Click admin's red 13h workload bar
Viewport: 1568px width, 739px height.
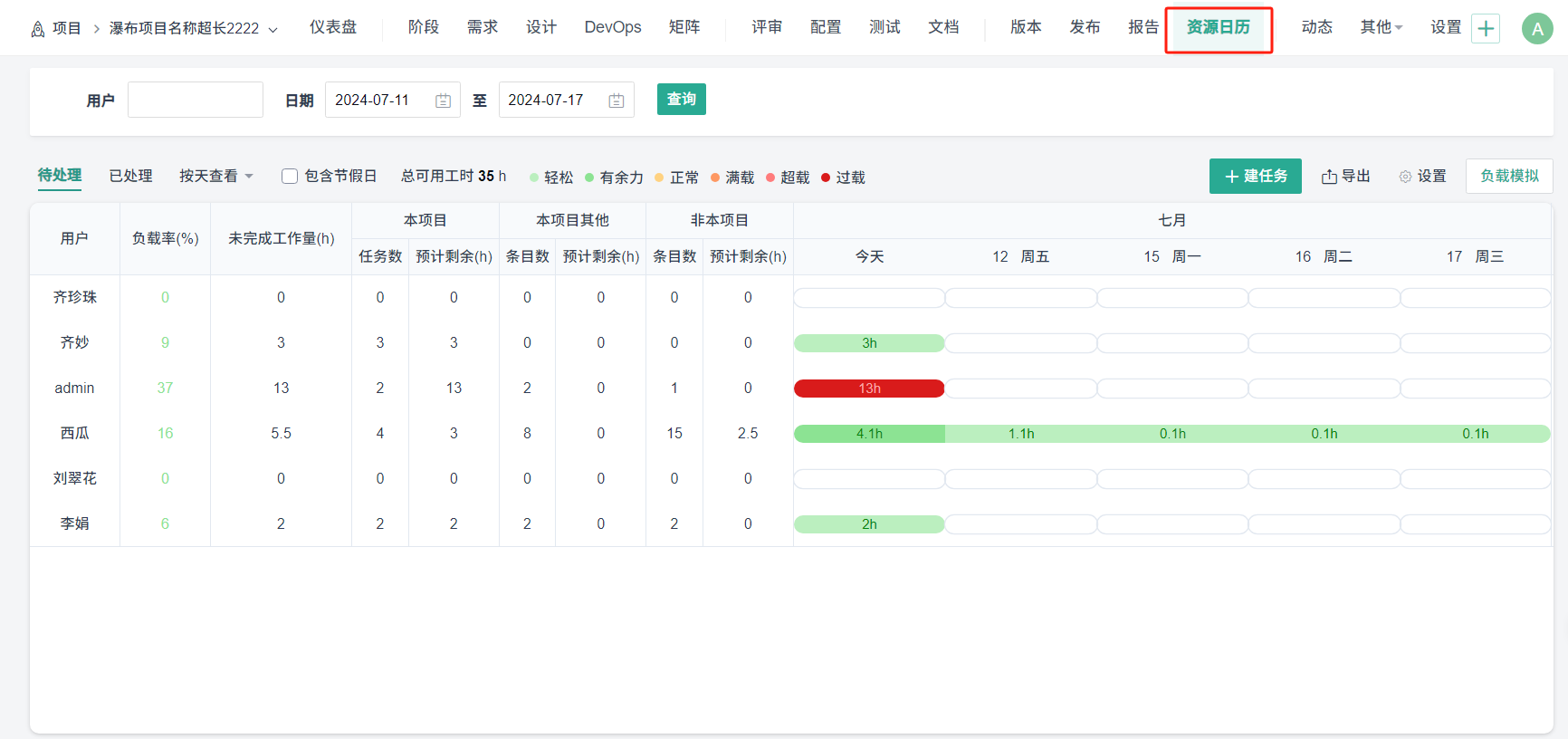point(869,389)
